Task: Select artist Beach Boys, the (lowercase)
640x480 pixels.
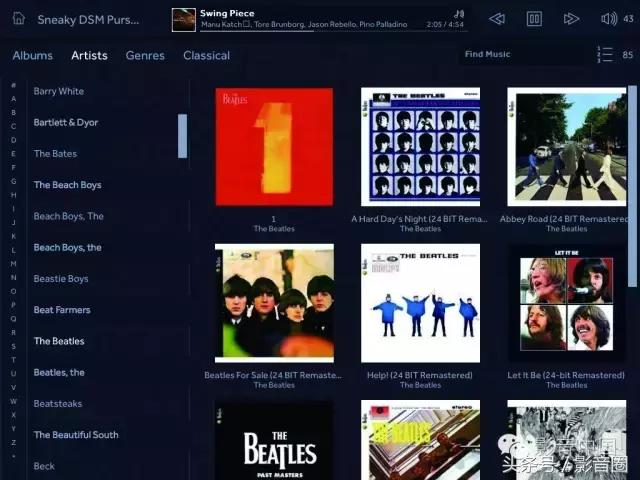Action: point(67,247)
